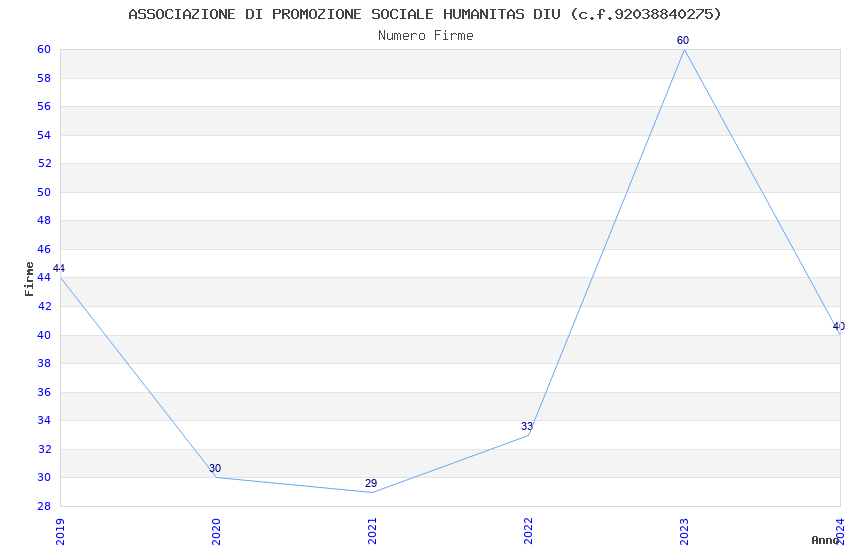Viewport: 850px width, 550px height.
Task: Click the y-axis tick value 40
Action: pos(44,335)
